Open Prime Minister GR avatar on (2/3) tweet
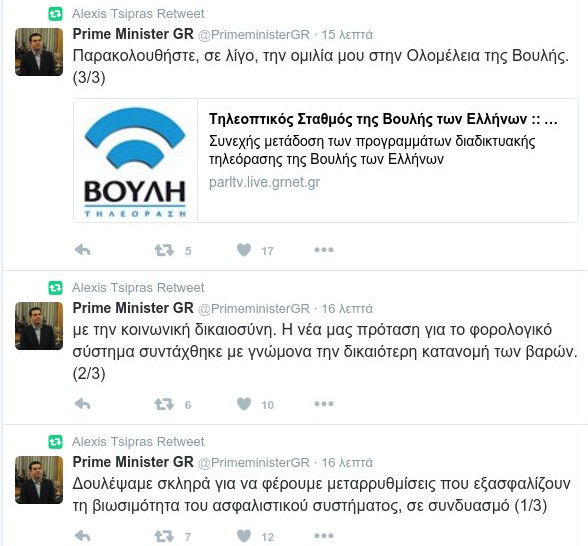The width and height of the screenshot is (588, 546). (39, 326)
